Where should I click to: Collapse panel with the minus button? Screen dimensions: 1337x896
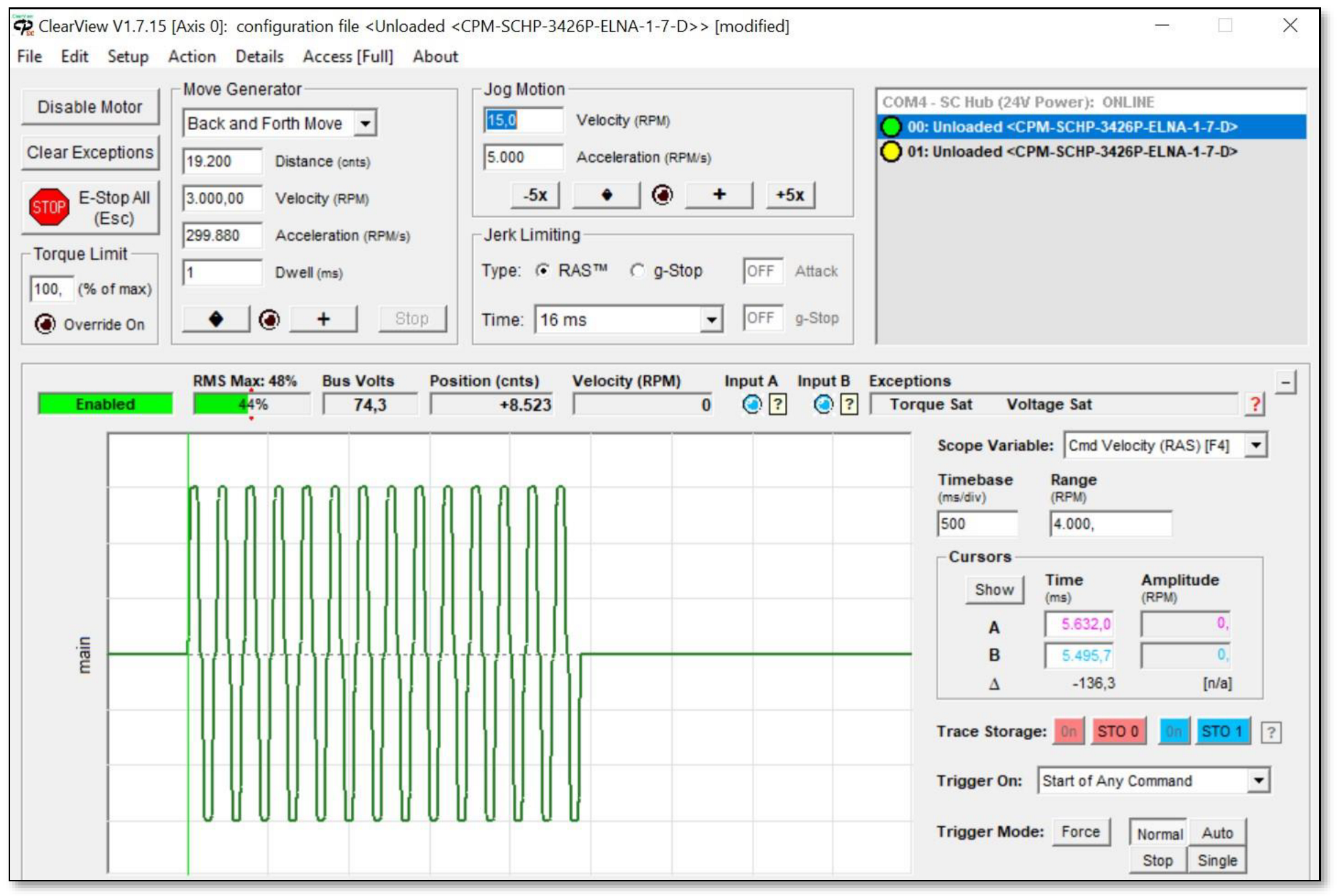(1286, 383)
